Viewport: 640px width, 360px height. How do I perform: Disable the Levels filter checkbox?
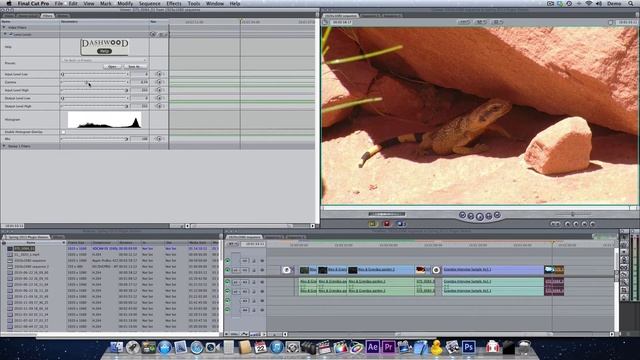[x=11, y=35]
